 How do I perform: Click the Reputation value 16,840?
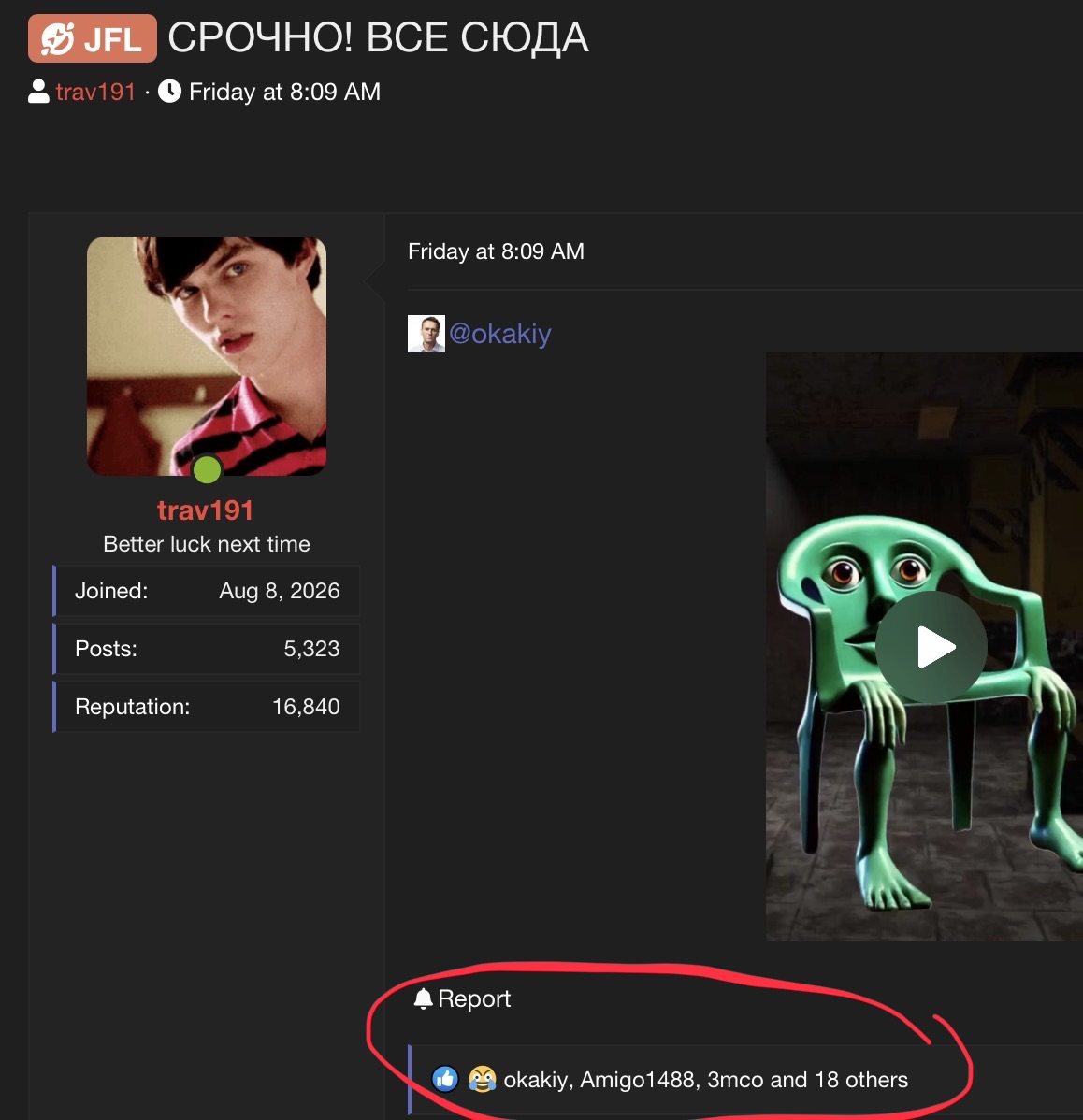pyautogui.click(x=306, y=707)
